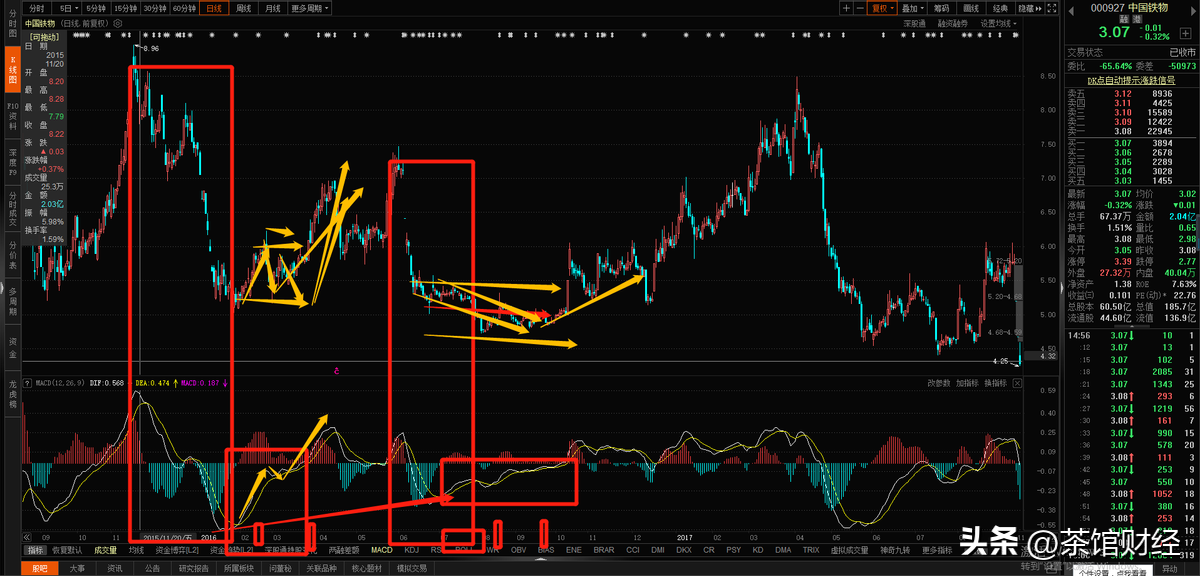
Task: Click the DK点自动提示涨跌信号 link
Action: (x=1130, y=79)
